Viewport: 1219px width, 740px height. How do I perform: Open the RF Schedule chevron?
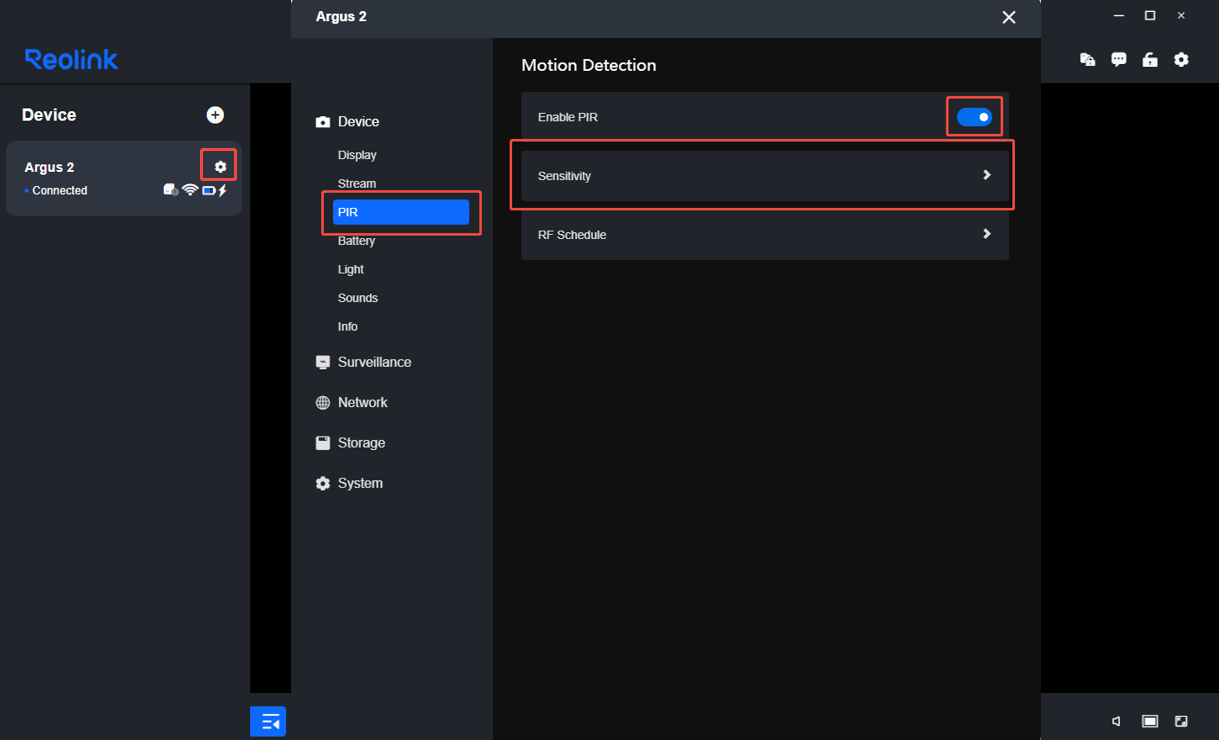coord(987,234)
